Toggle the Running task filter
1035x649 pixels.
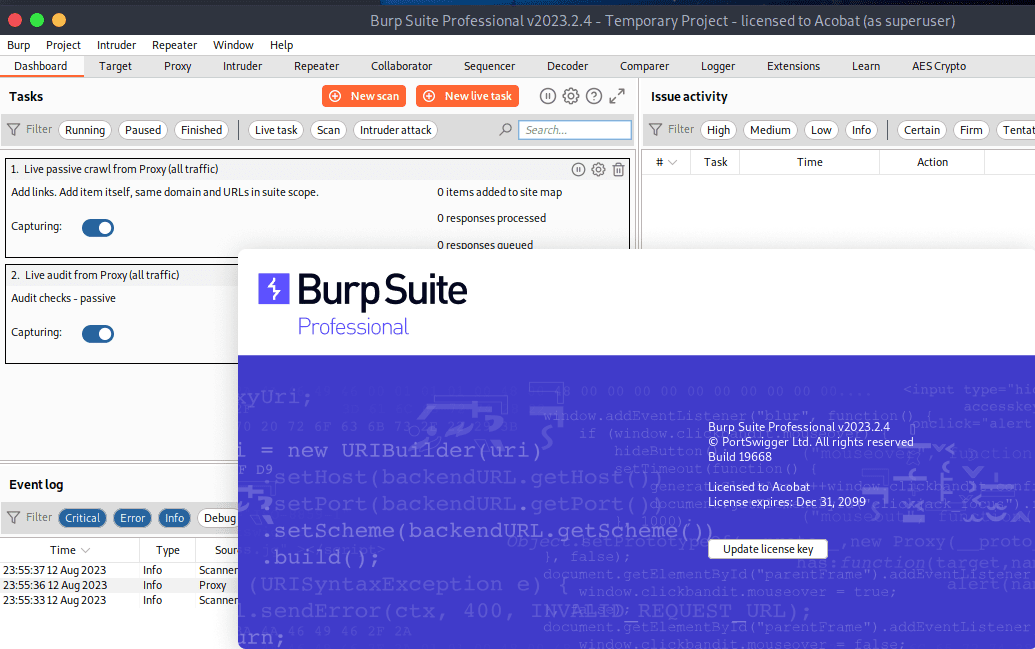coord(85,130)
